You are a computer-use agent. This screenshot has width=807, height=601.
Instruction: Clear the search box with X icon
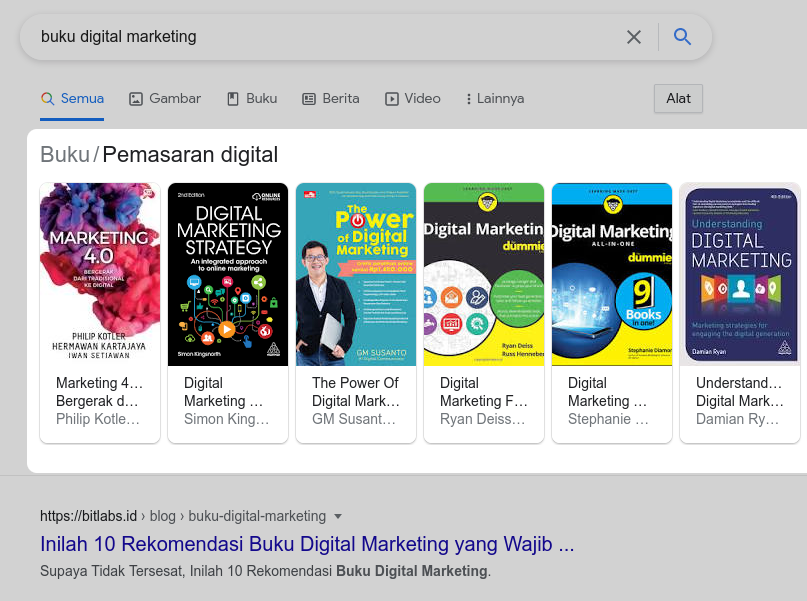tap(634, 37)
